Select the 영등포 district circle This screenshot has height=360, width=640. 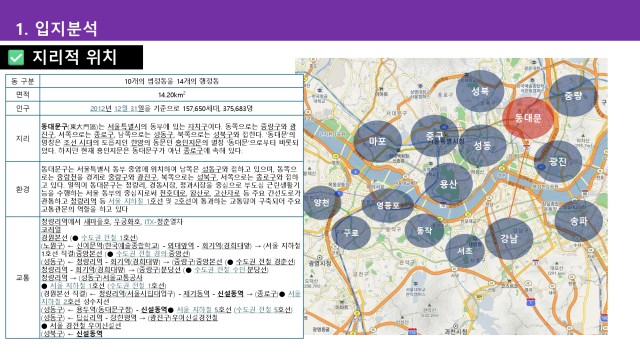pyautogui.click(x=388, y=205)
